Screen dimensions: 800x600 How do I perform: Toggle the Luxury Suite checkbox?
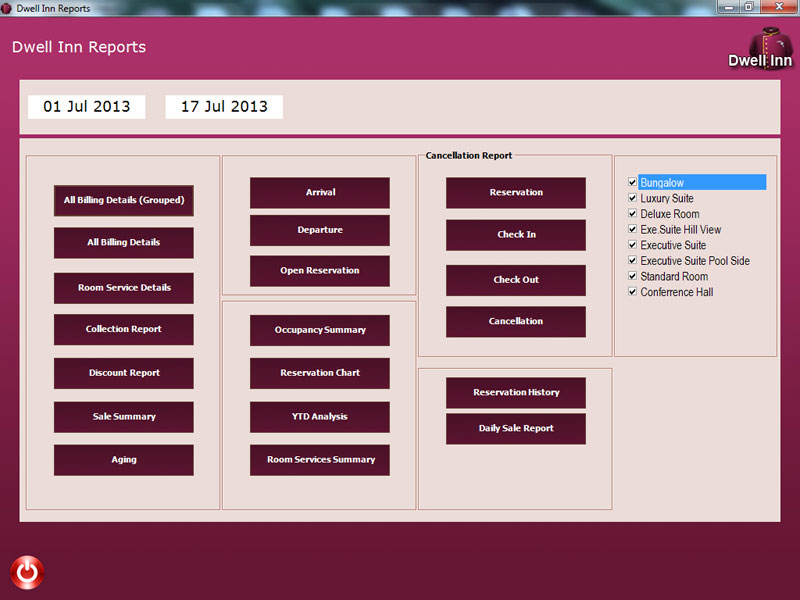coord(632,198)
